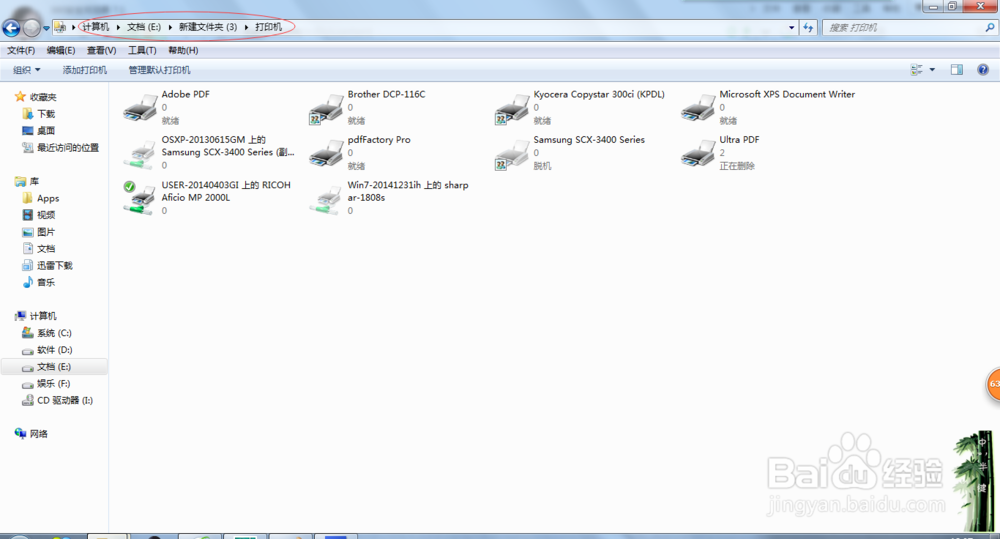The width and height of the screenshot is (1000, 539).
Task: Select the Microsoft XPS Document Writer icon
Action: pyautogui.click(x=698, y=108)
